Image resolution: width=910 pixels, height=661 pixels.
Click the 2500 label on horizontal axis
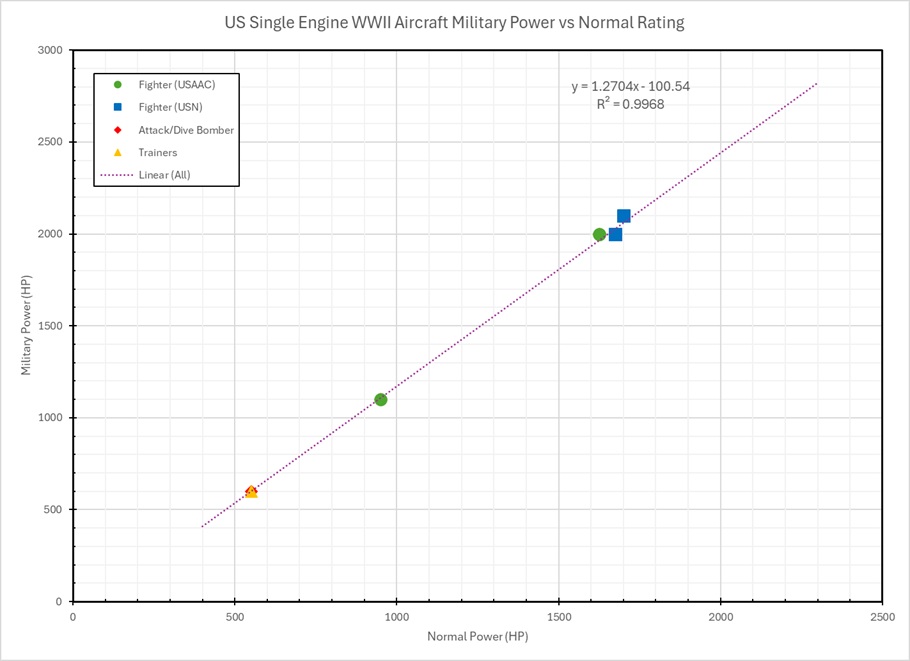(x=881, y=616)
